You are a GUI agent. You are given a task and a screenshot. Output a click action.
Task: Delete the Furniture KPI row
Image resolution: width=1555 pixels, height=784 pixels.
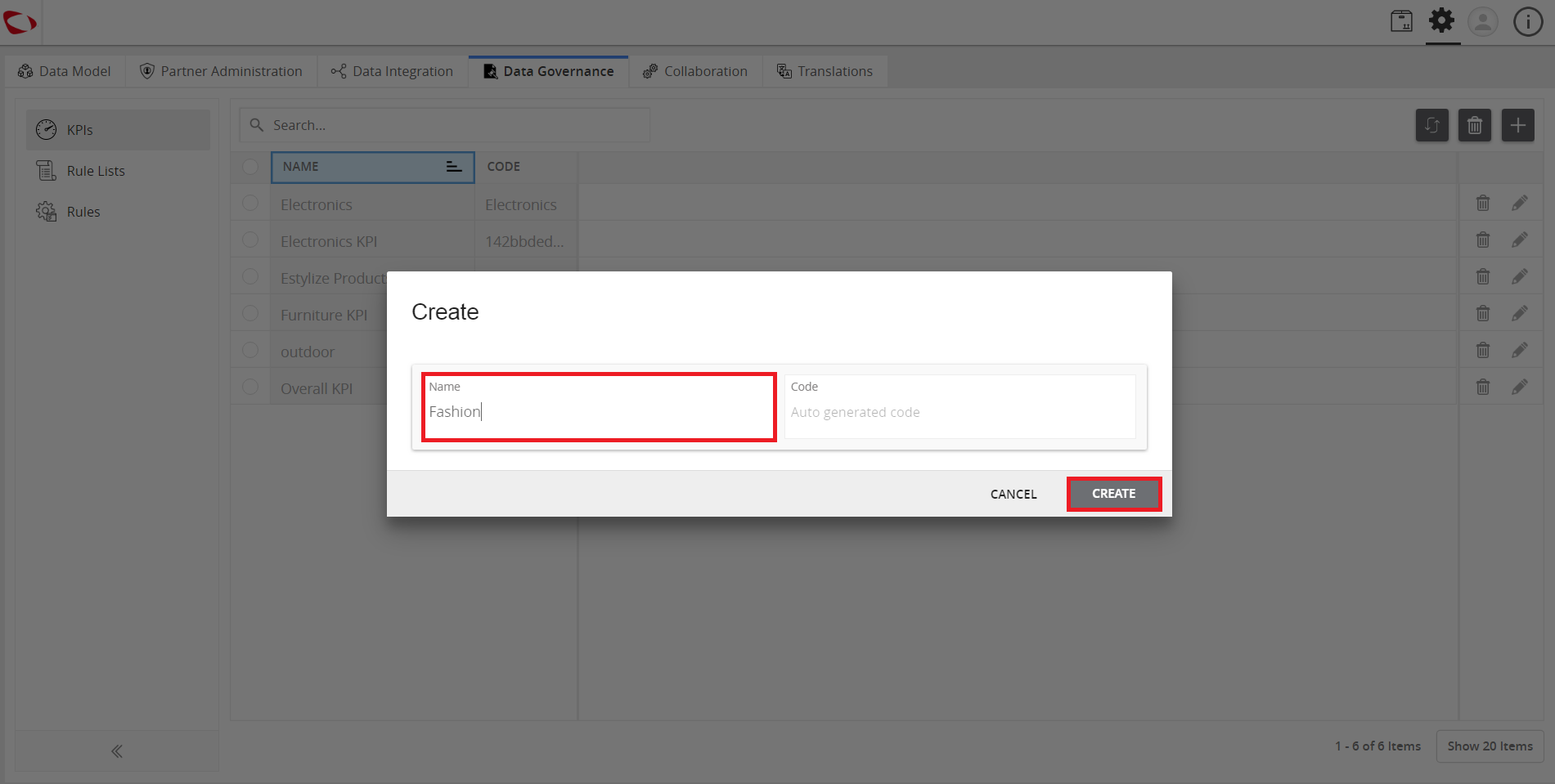click(1483, 313)
